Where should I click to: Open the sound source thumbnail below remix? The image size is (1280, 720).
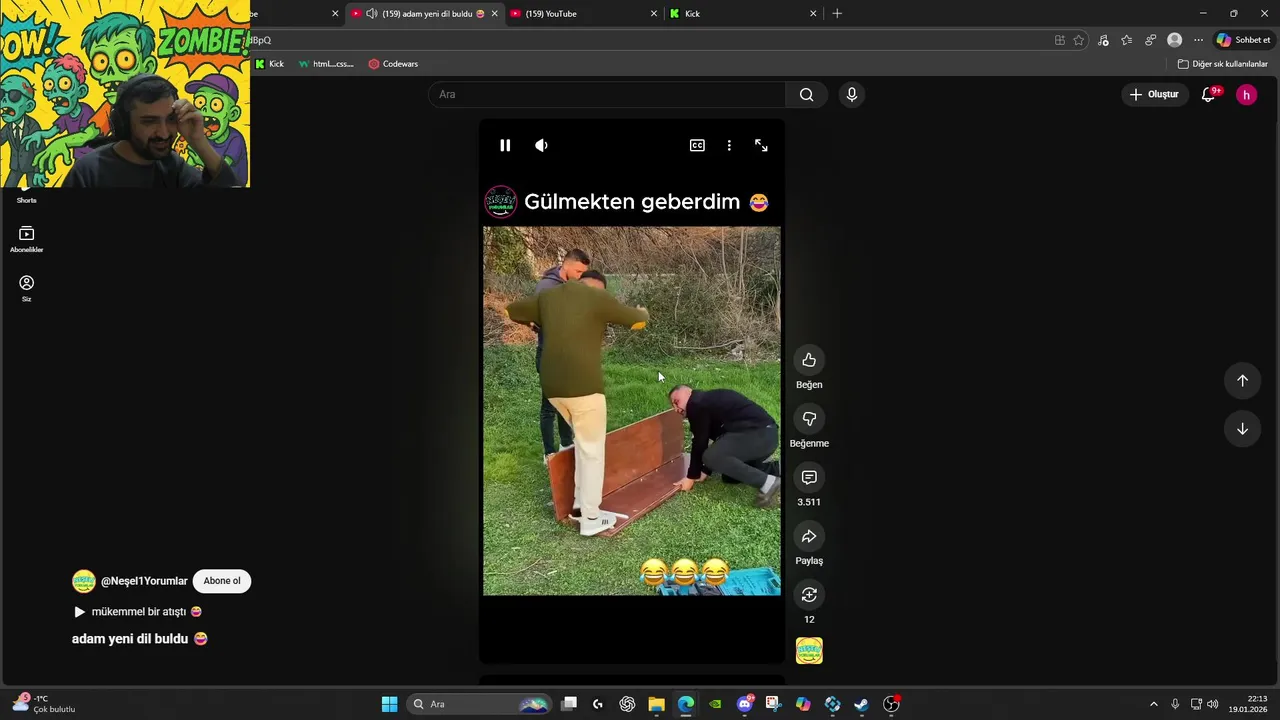(x=809, y=651)
